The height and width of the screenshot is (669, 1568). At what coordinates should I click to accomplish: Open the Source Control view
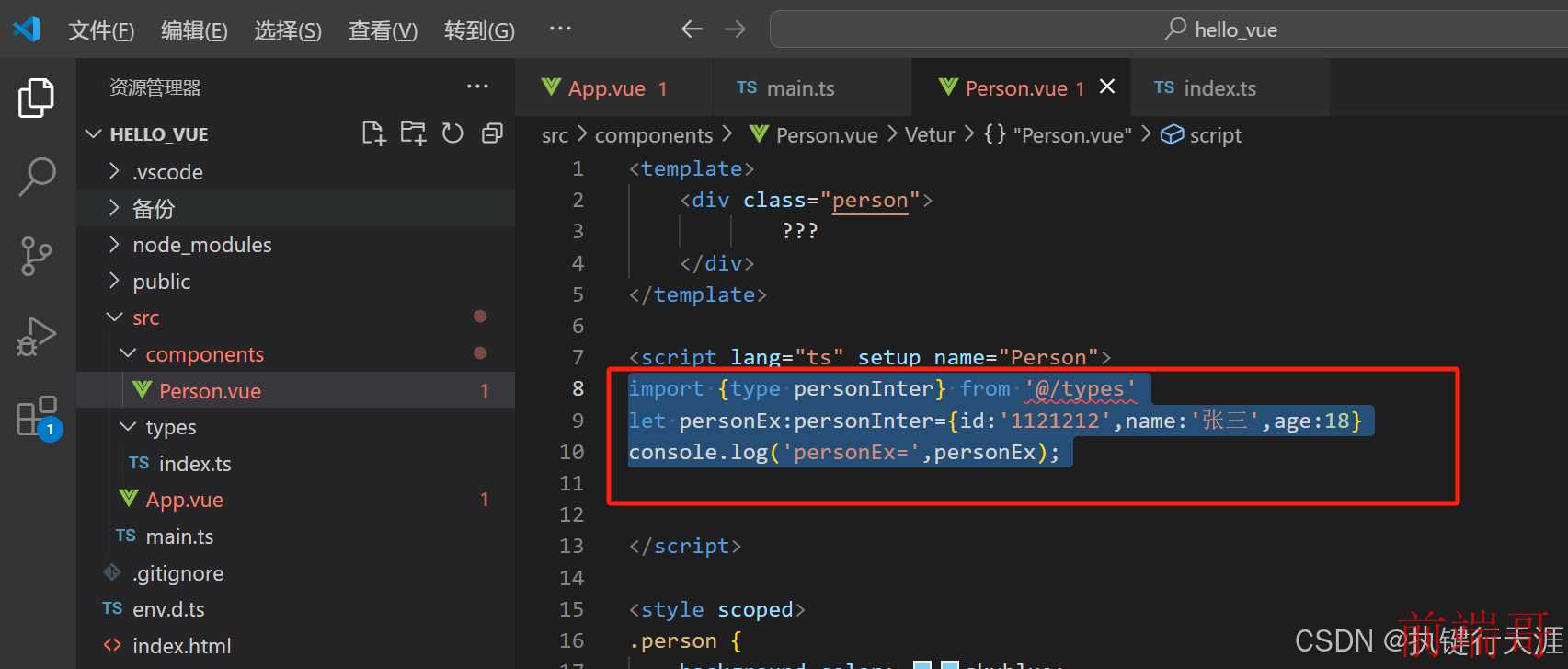point(37,256)
